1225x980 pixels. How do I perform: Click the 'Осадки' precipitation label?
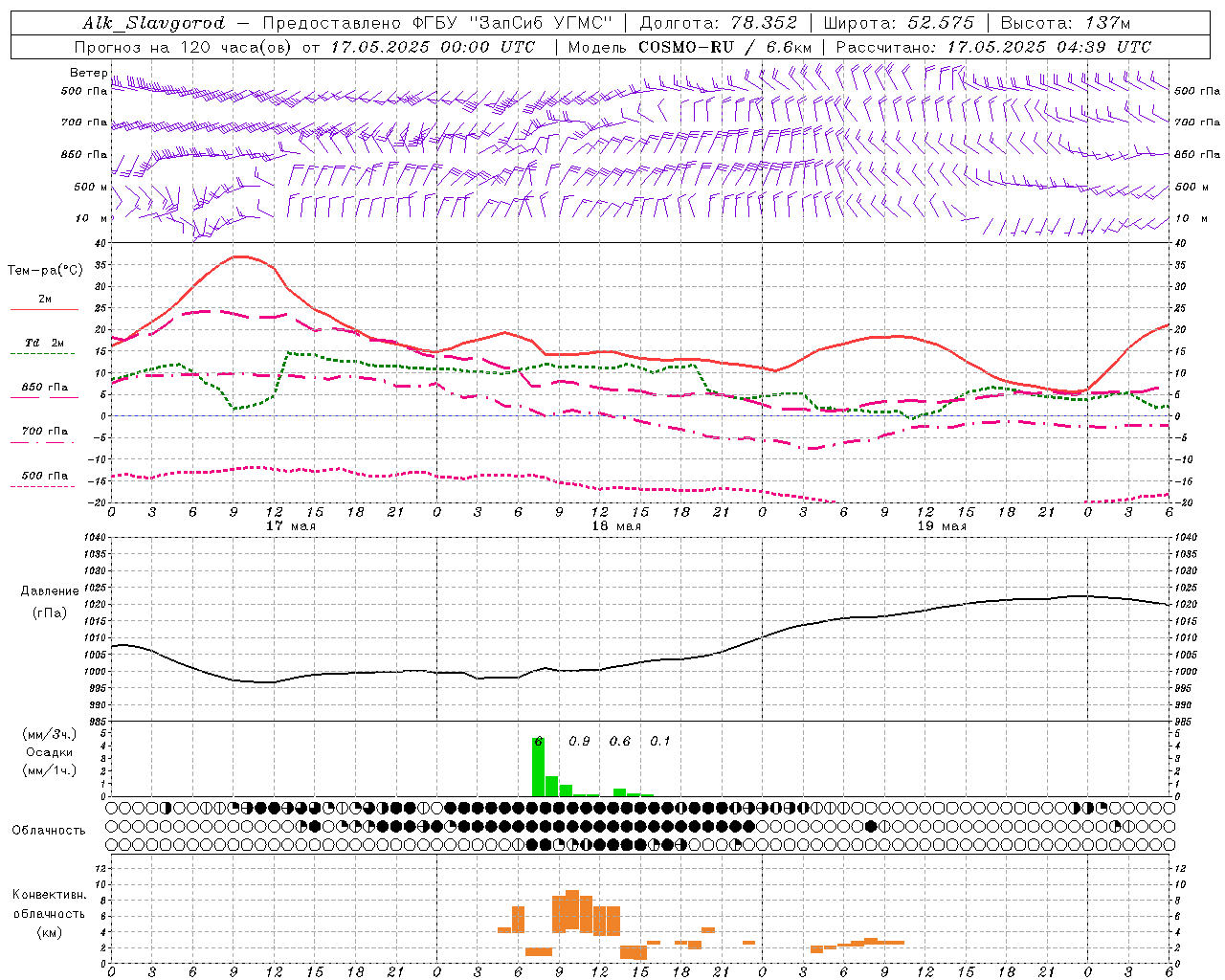coord(49,752)
